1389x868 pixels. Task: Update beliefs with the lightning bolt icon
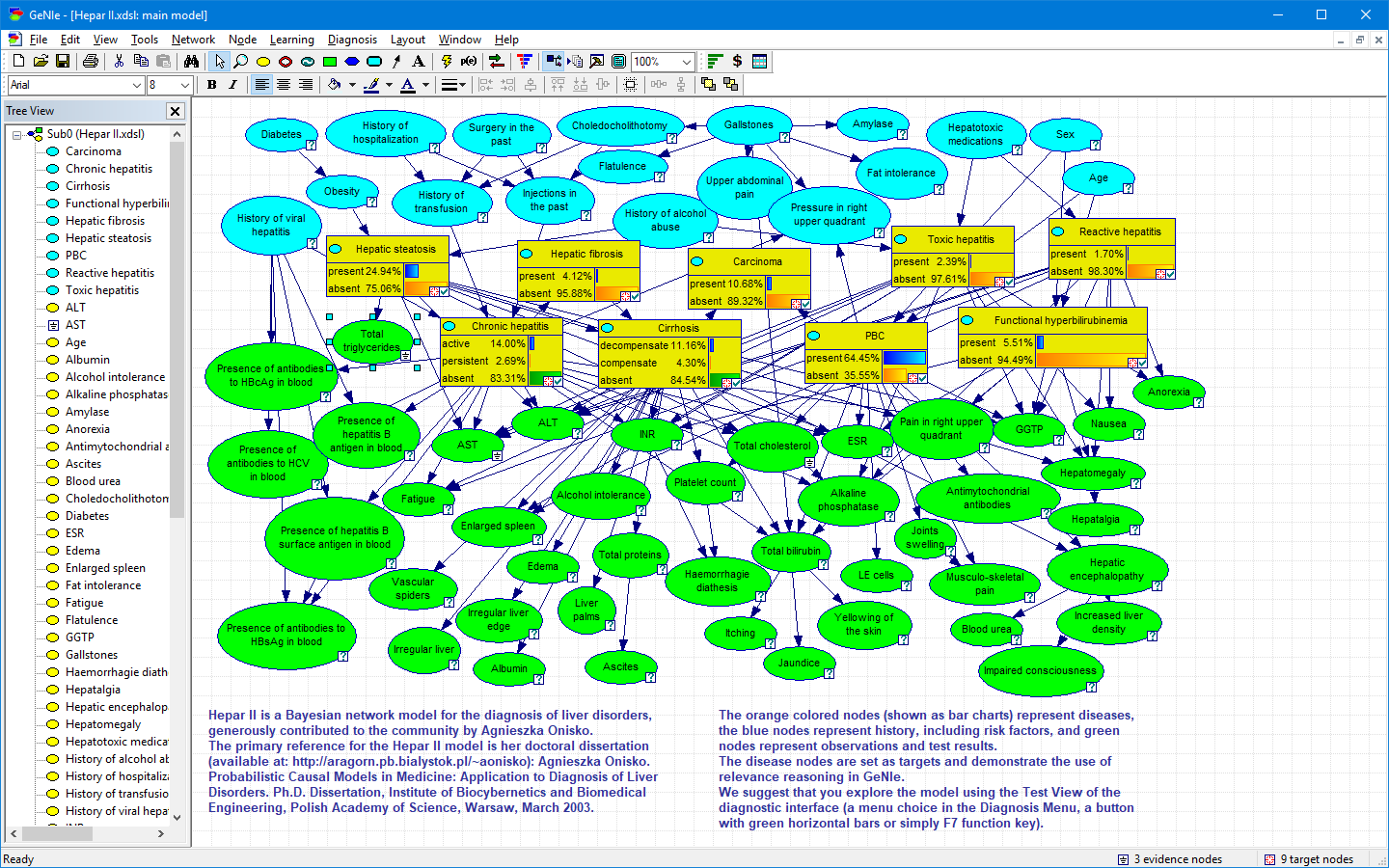click(447, 61)
